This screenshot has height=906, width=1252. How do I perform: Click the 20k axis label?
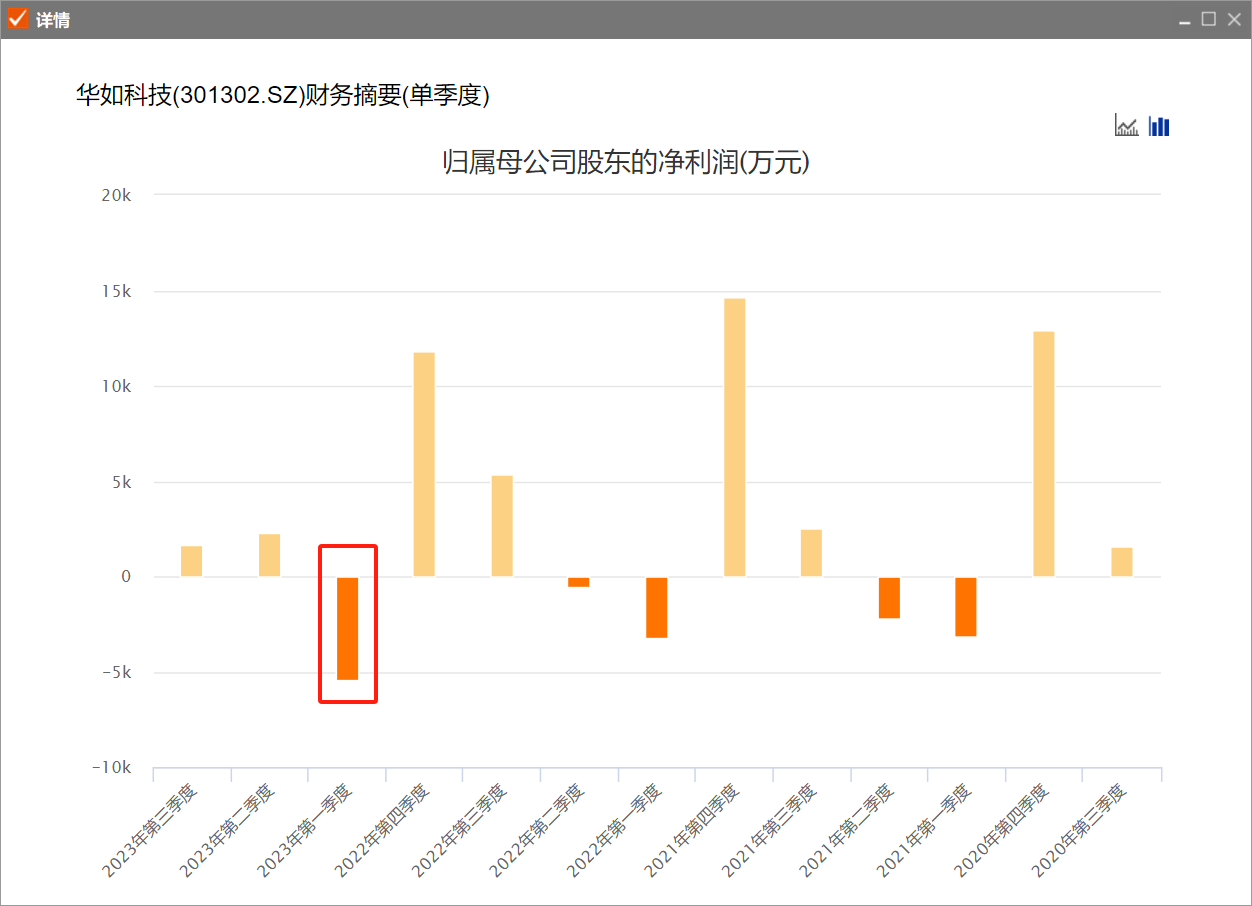coord(117,196)
